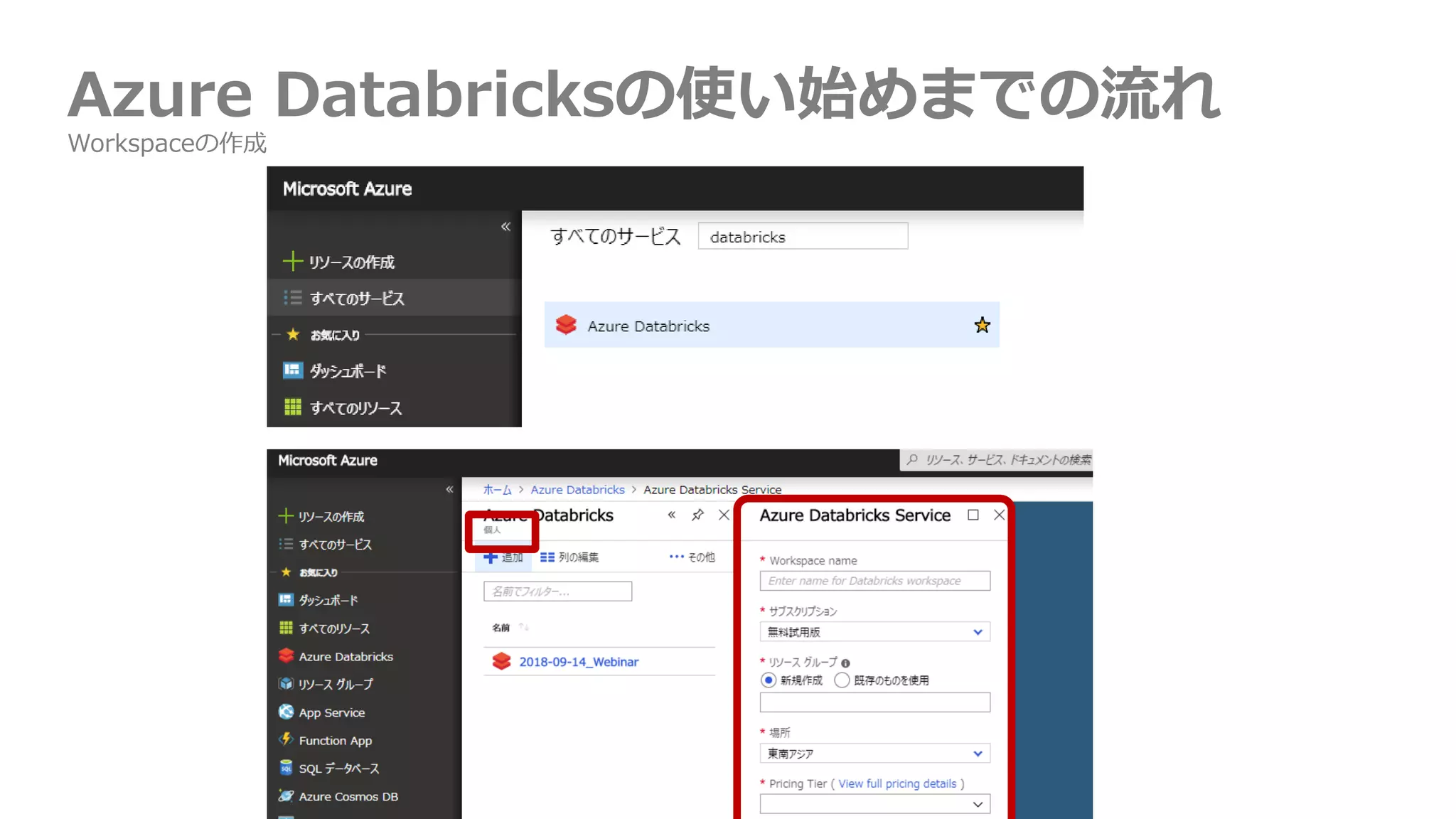This screenshot has height=819, width=1456.
Task: Click View full pricing details link
Action: click(x=897, y=783)
